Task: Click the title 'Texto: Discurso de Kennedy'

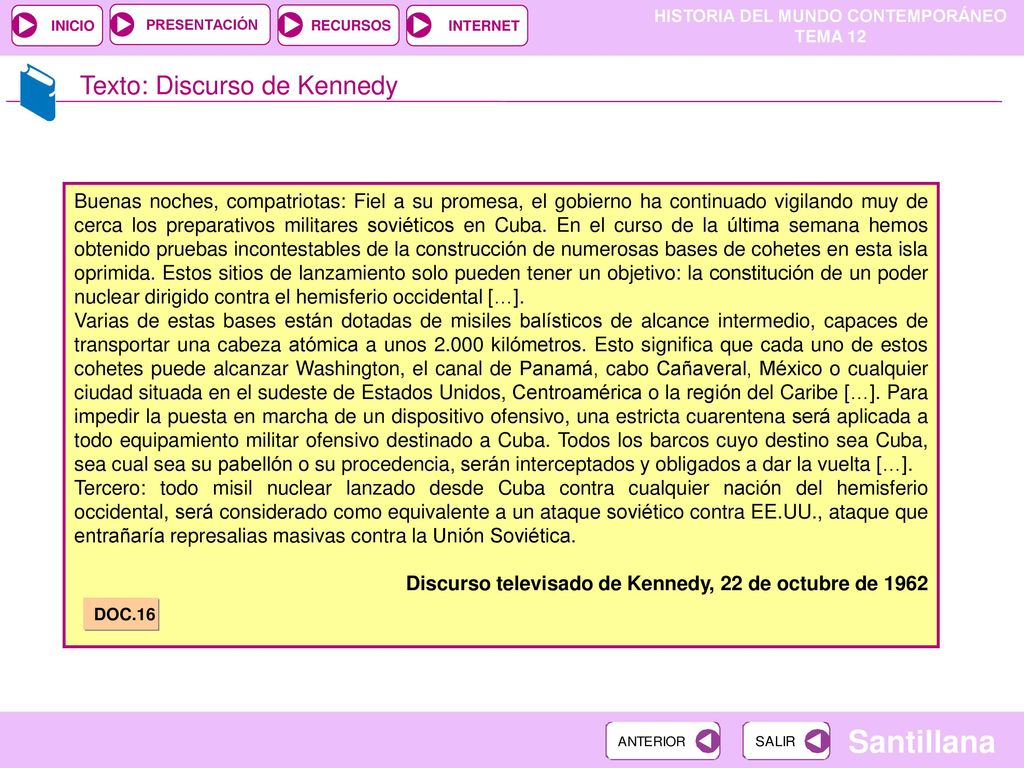Action: (238, 86)
